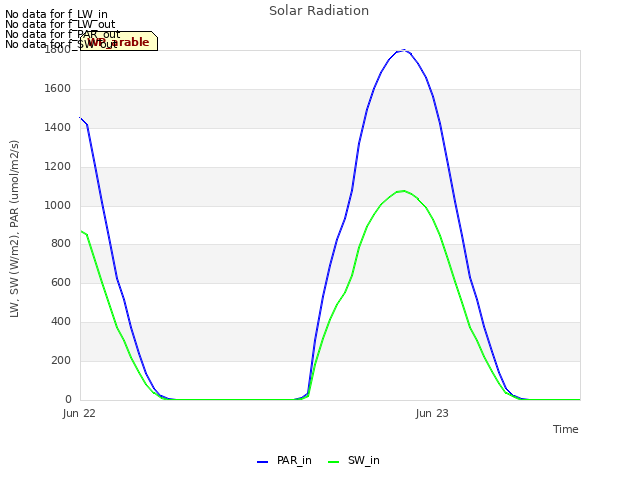This screenshot has height=480, width=640.
Task: Toggle PAR_in series in the legend
Action: click(x=284, y=461)
